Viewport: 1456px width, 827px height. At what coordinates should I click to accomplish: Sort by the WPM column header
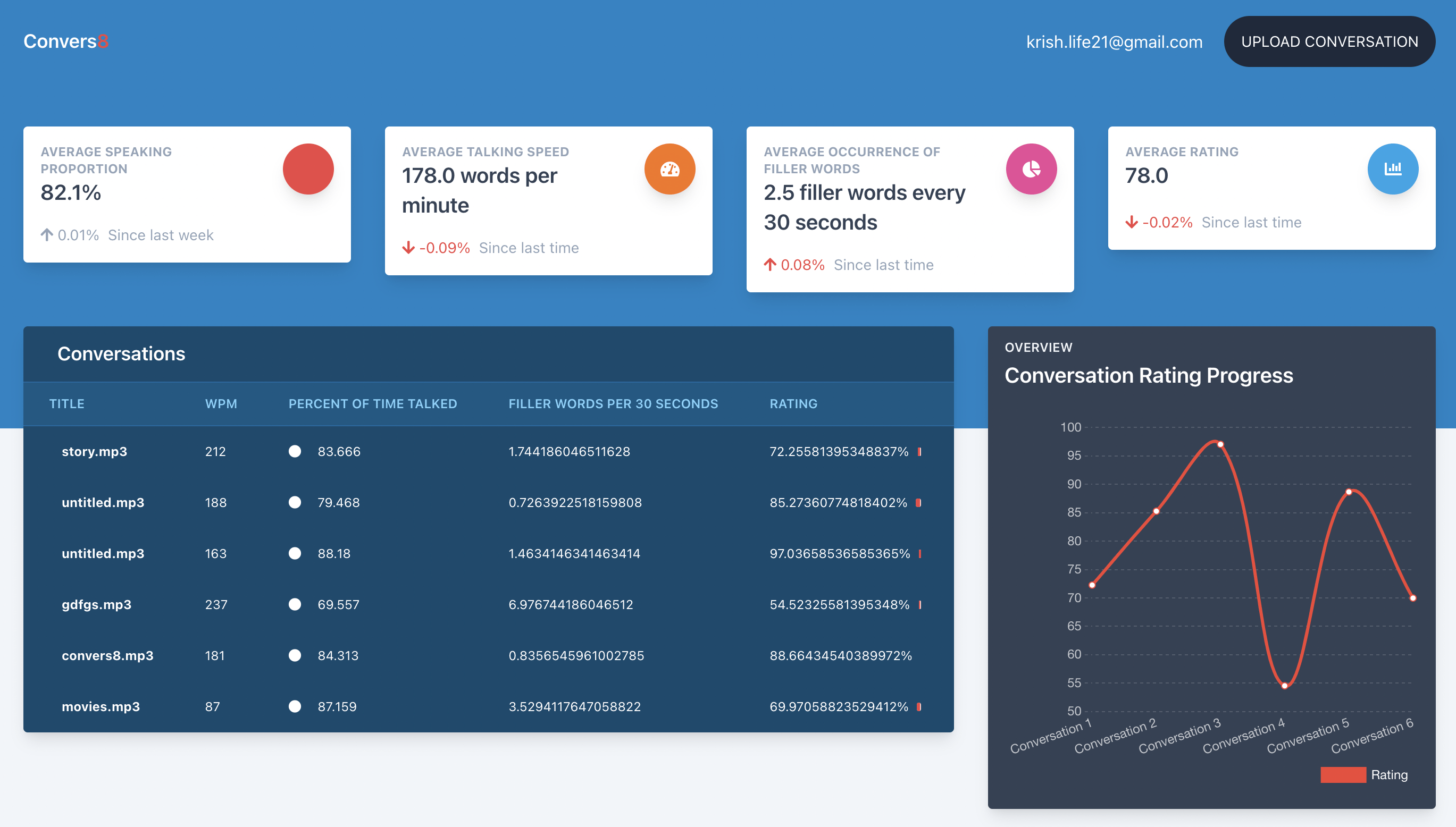221,404
